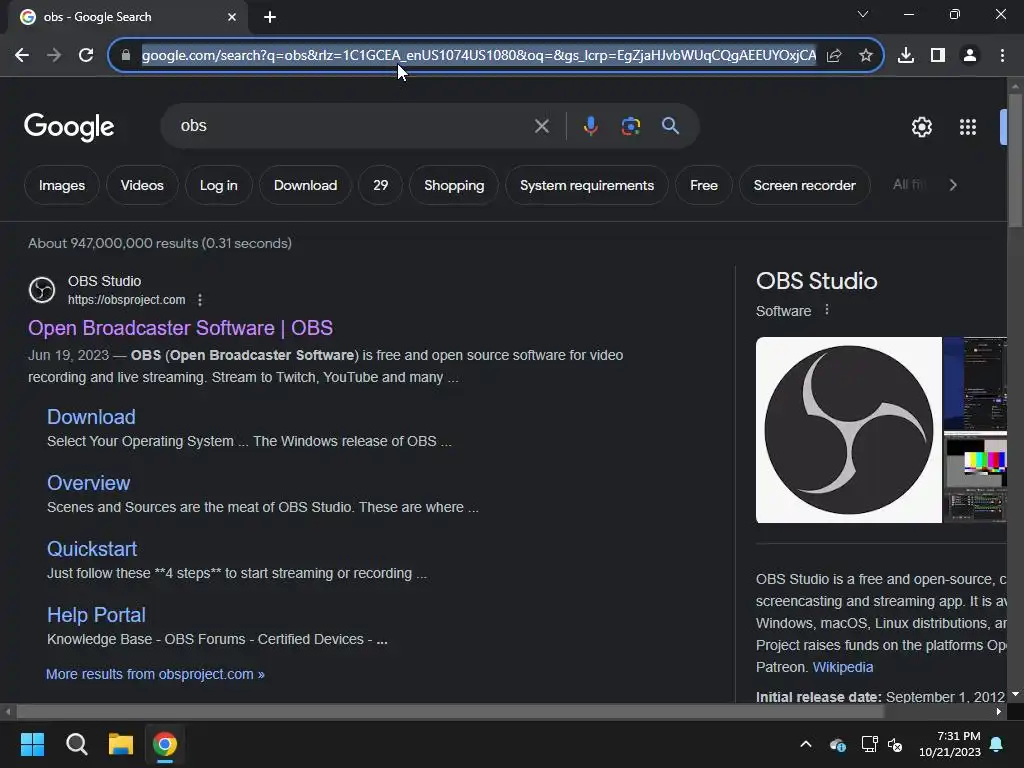Open the tab search chevron in title bar

click(863, 14)
